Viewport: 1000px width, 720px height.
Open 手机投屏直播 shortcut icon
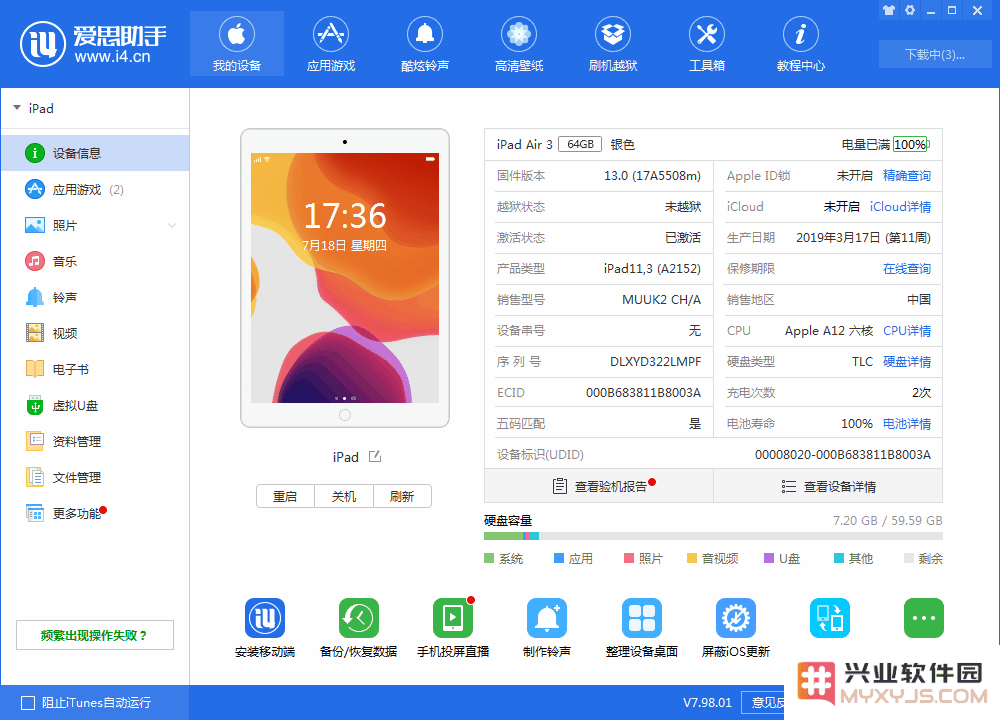pos(453,617)
